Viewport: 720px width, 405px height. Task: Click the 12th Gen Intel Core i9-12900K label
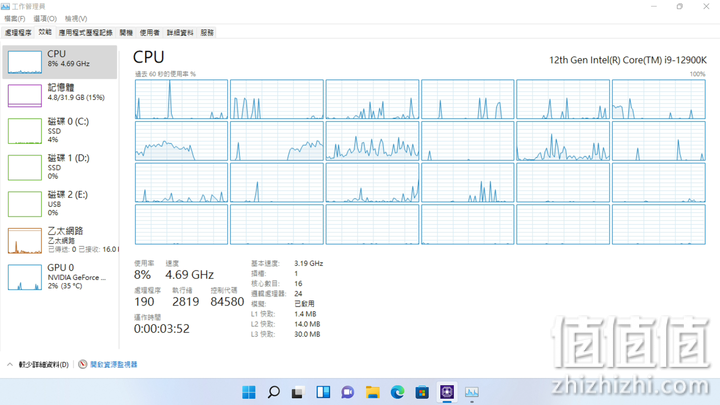[x=628, y=60]
